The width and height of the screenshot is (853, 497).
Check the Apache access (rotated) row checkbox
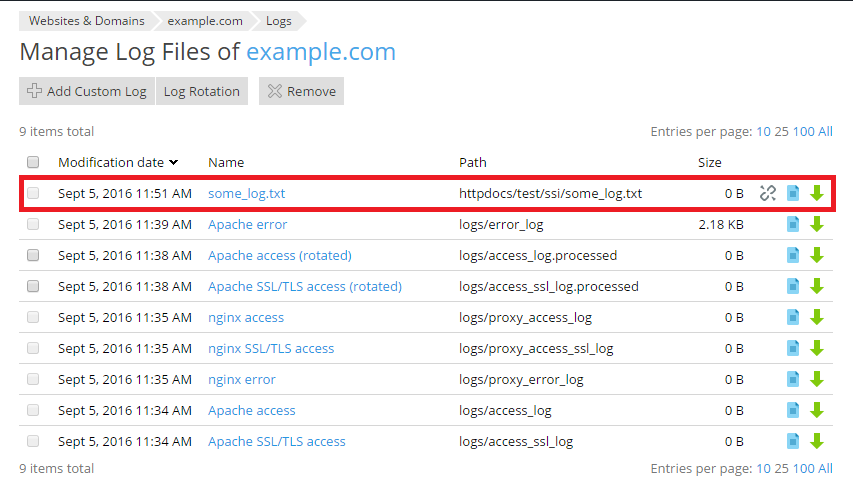point(33,255)
